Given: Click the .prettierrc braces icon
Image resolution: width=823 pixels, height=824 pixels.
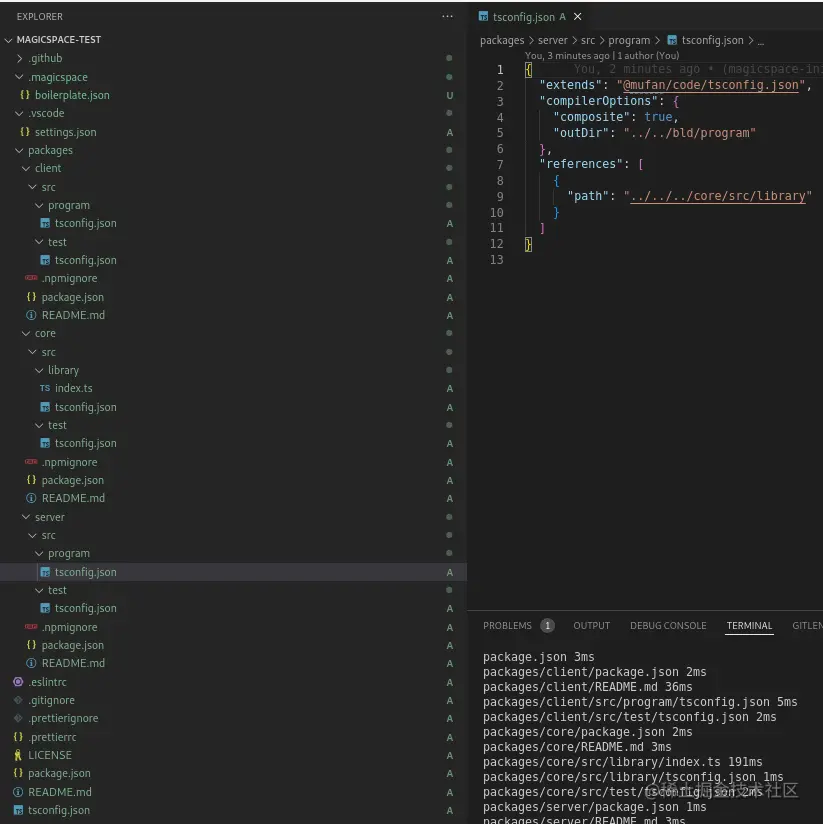Looking at the screenshot, I should coord(18,737).
